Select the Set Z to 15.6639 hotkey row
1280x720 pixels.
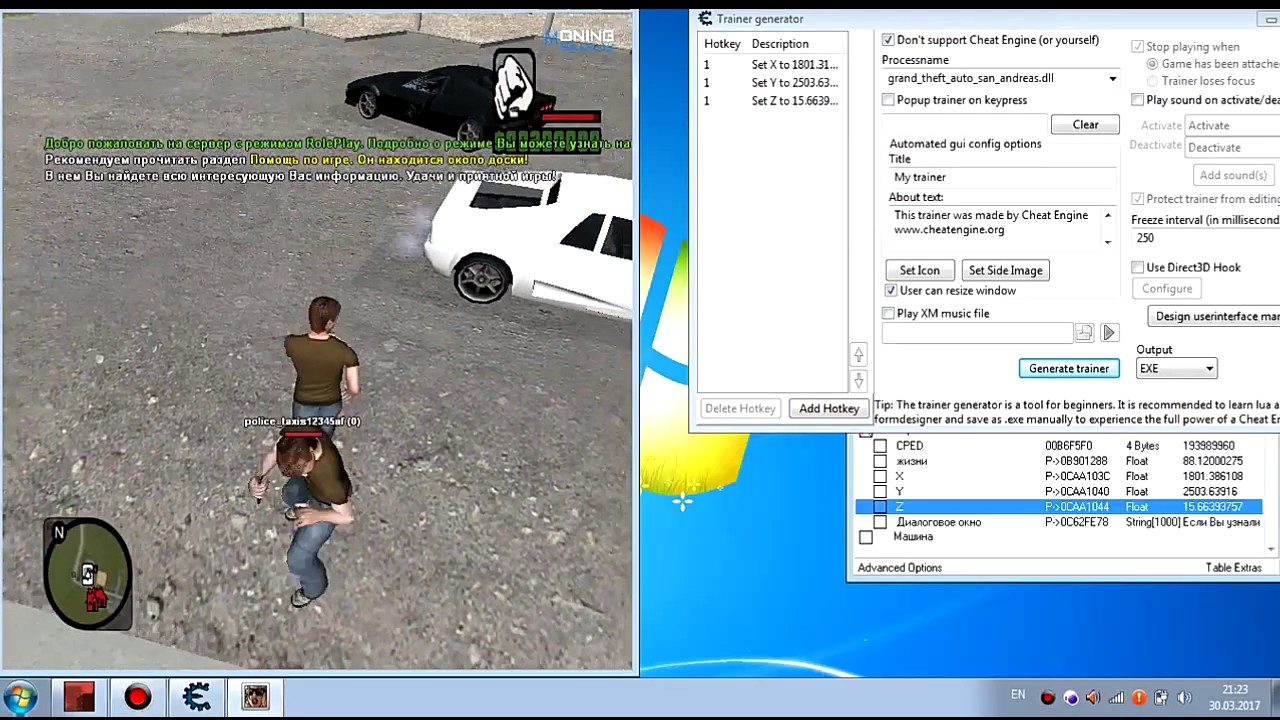(772, 101)
